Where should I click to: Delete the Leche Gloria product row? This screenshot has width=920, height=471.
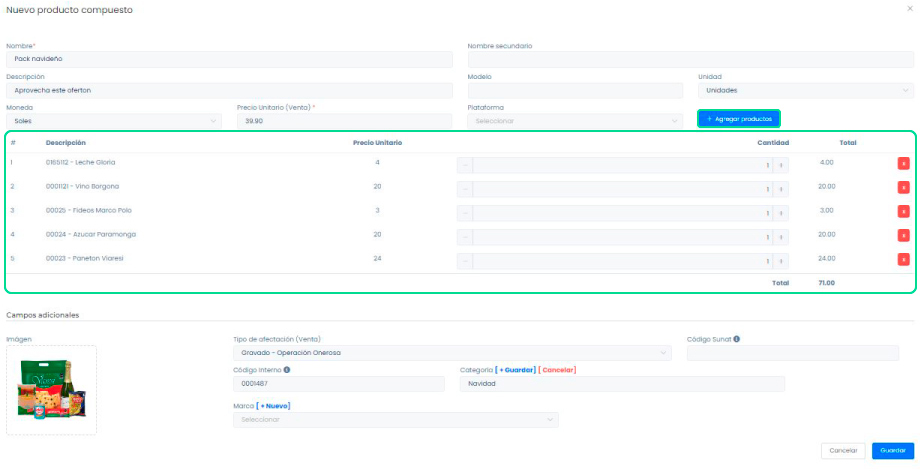[x=903, y=163]
